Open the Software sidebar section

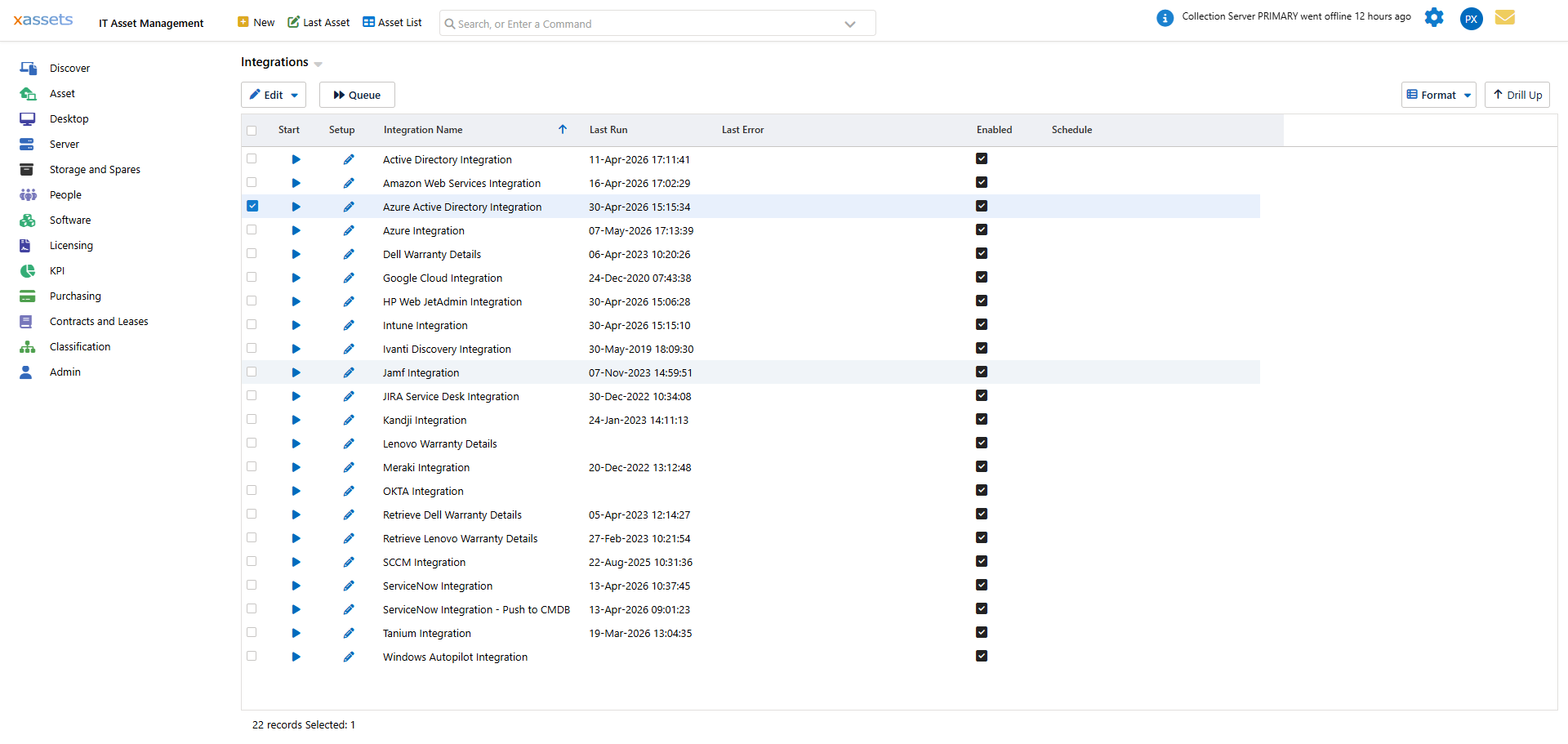pos(70,221)
